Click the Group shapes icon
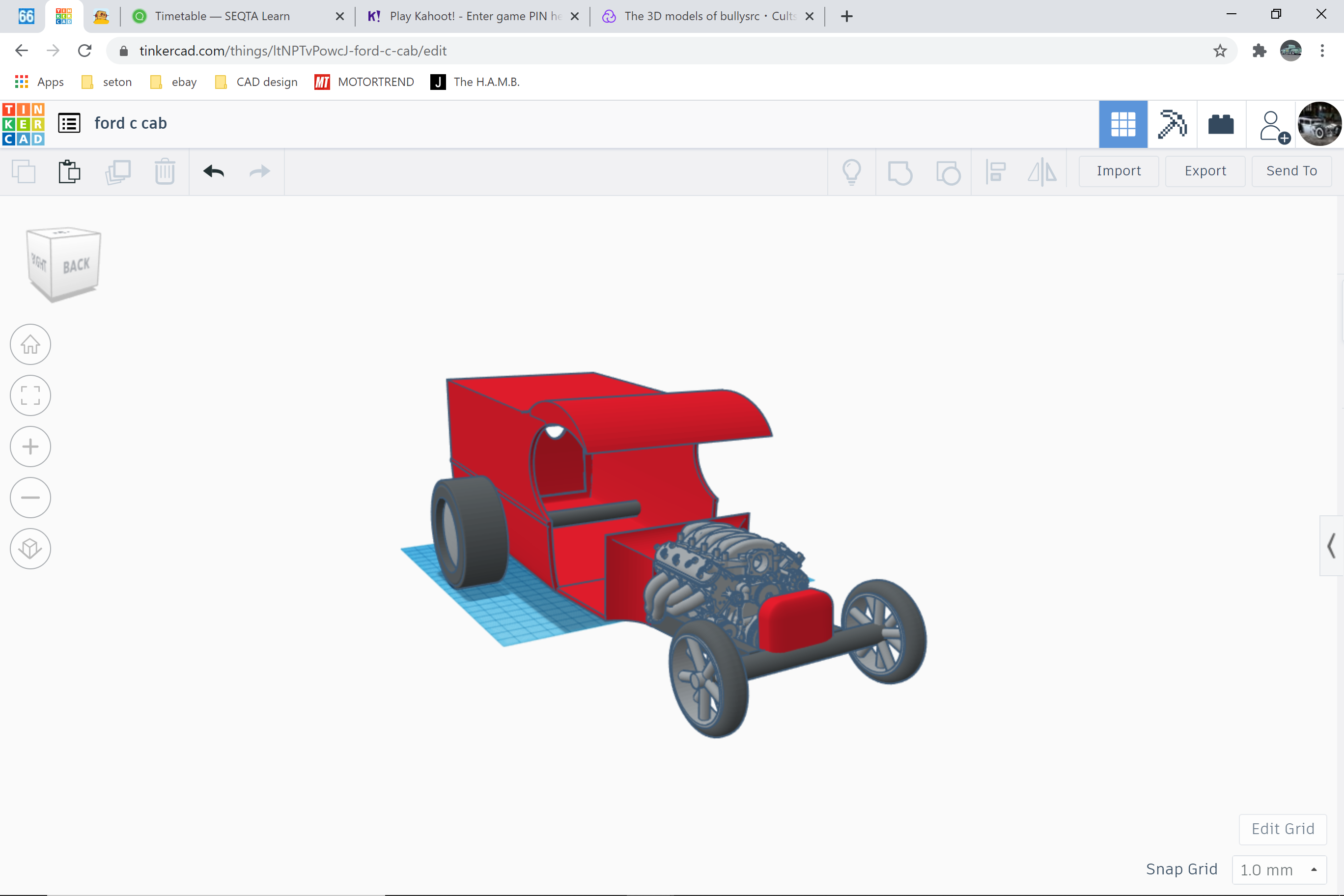 coord(900,172)
